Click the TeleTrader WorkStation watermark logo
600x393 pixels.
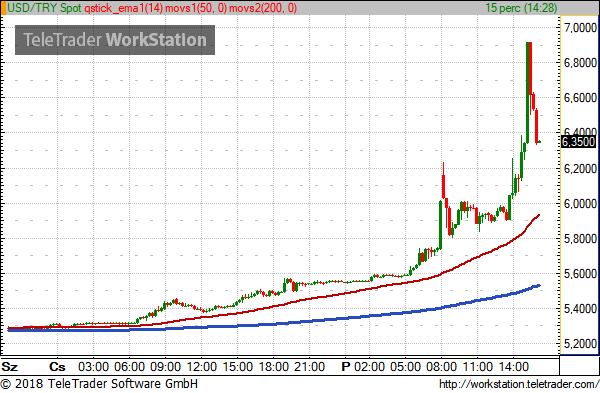click(115, 40)
